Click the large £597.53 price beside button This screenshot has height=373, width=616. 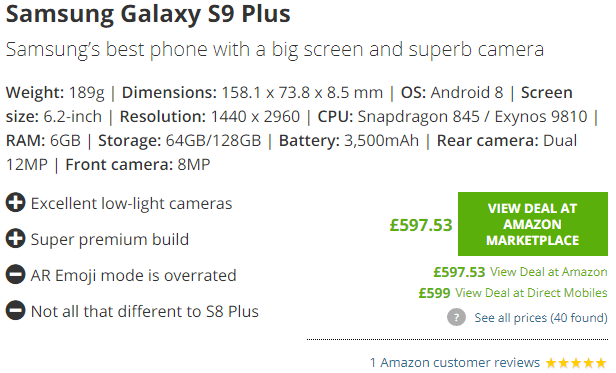pyautogui.click(x=421, y=225)
